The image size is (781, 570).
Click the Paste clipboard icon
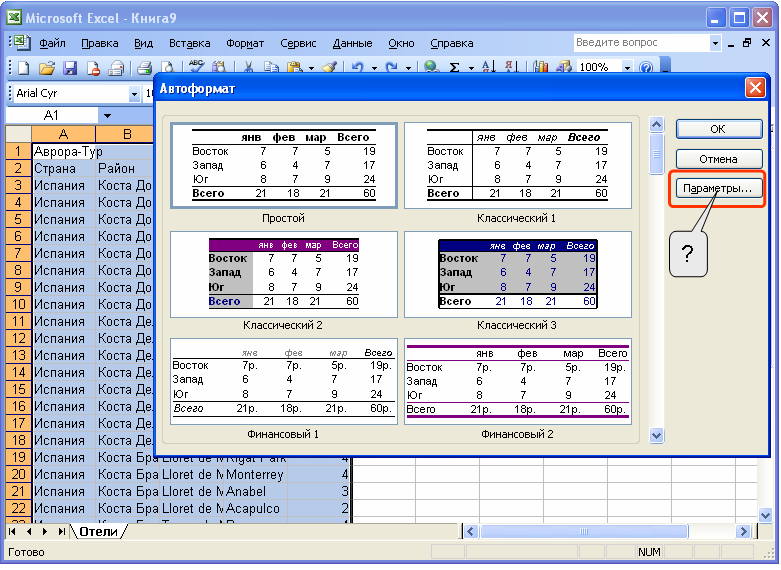[295, 67]
